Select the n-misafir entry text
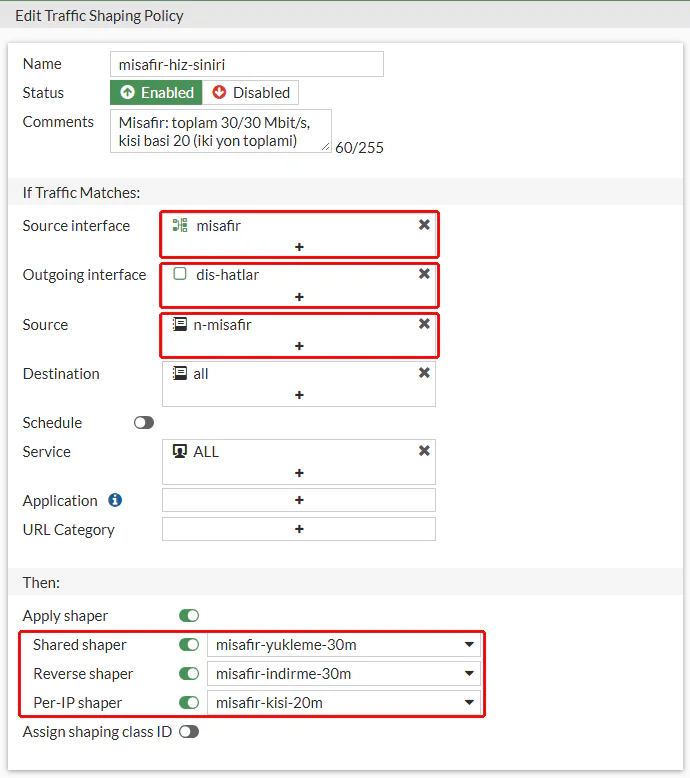 [x=222, y=324]
